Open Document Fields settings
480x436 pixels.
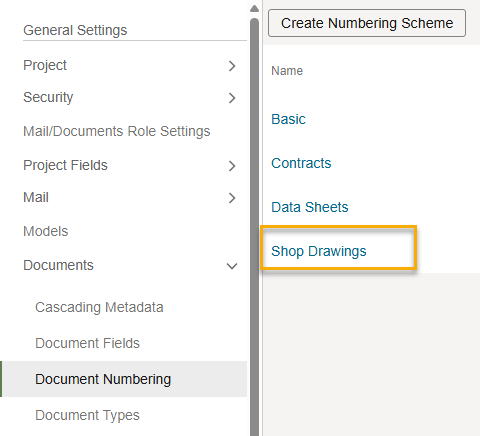87,343
